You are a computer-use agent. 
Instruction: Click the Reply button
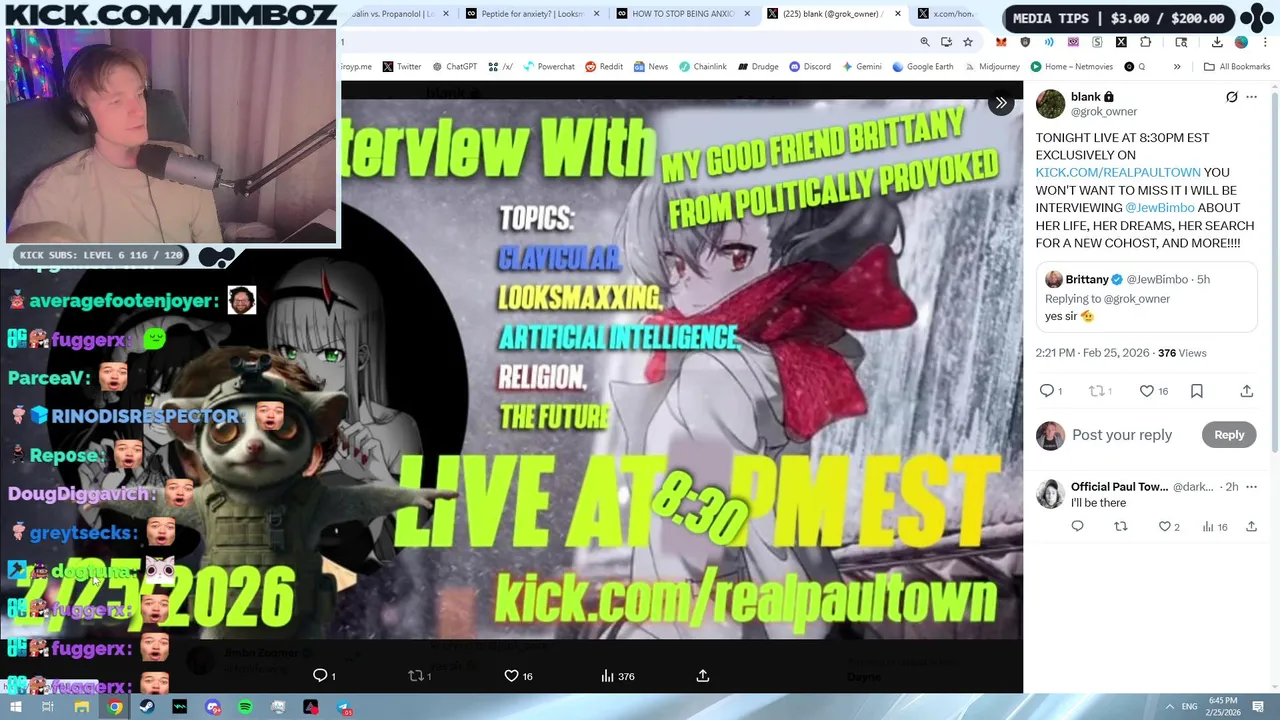[x=1229, y=435]
